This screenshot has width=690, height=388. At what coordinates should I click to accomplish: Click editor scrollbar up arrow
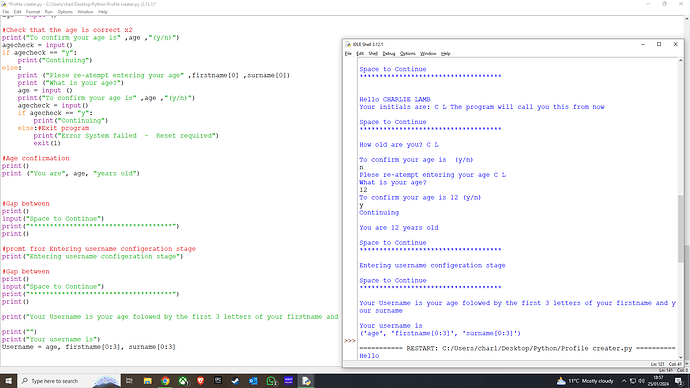point(686,19)
